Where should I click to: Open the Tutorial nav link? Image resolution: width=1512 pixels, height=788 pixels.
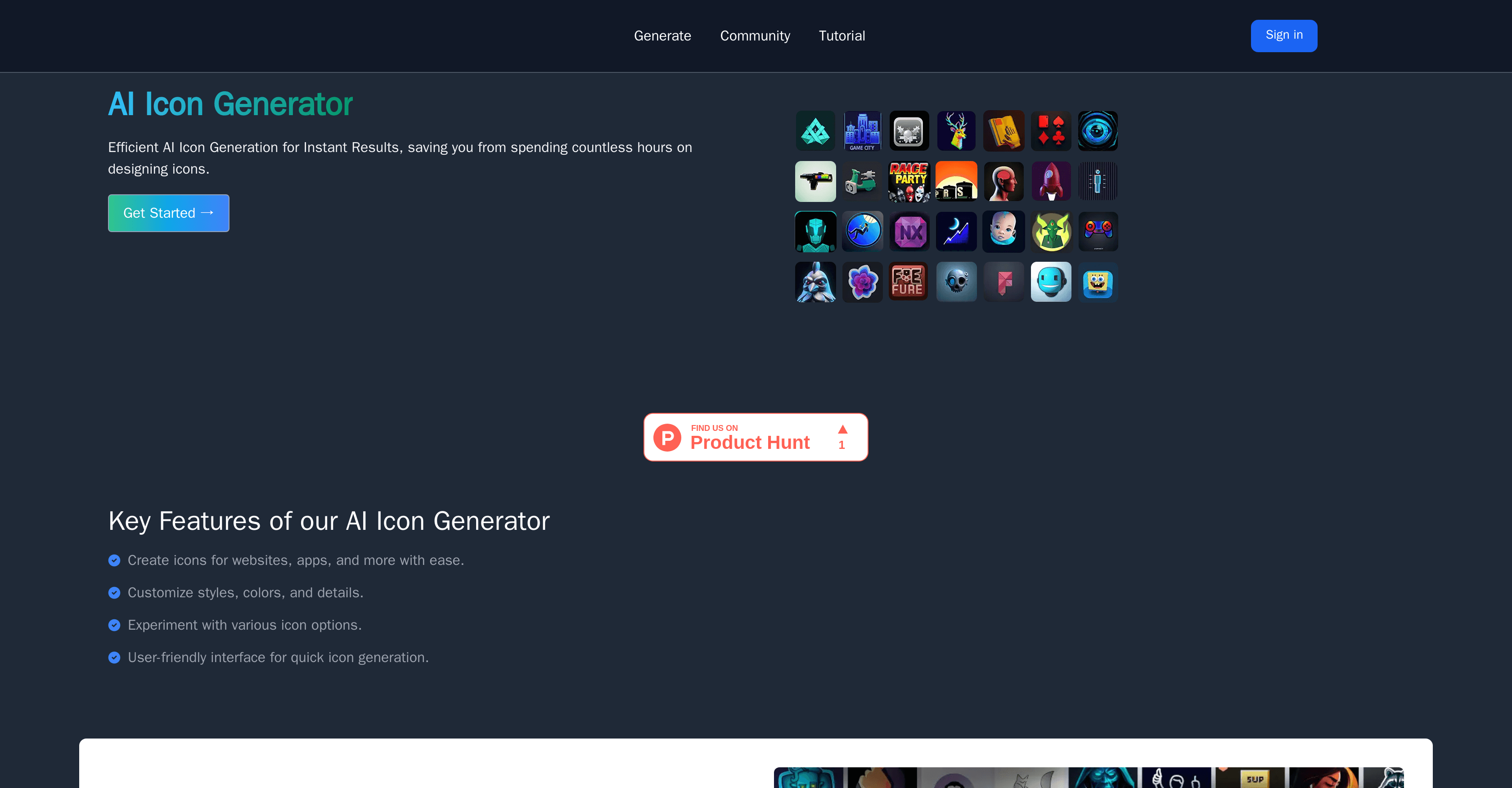tap(841, 36)
